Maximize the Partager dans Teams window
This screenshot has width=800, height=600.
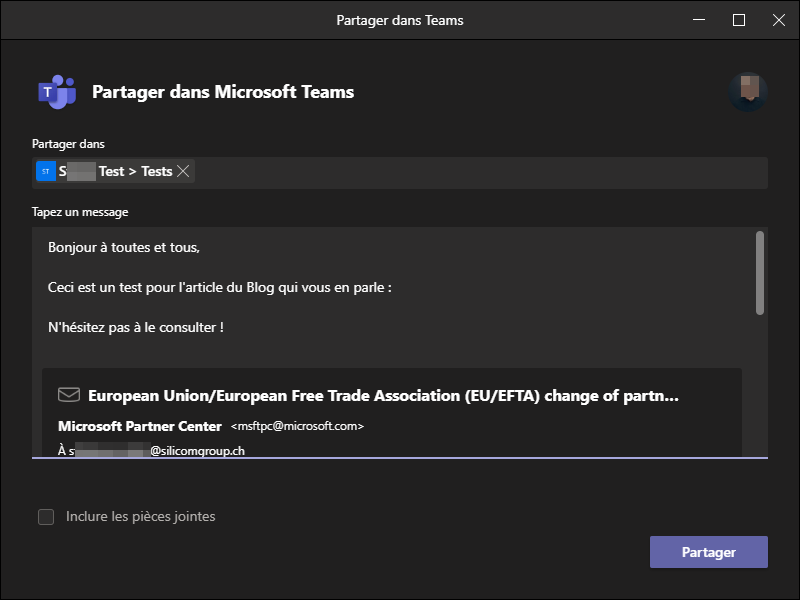(739, 20)
